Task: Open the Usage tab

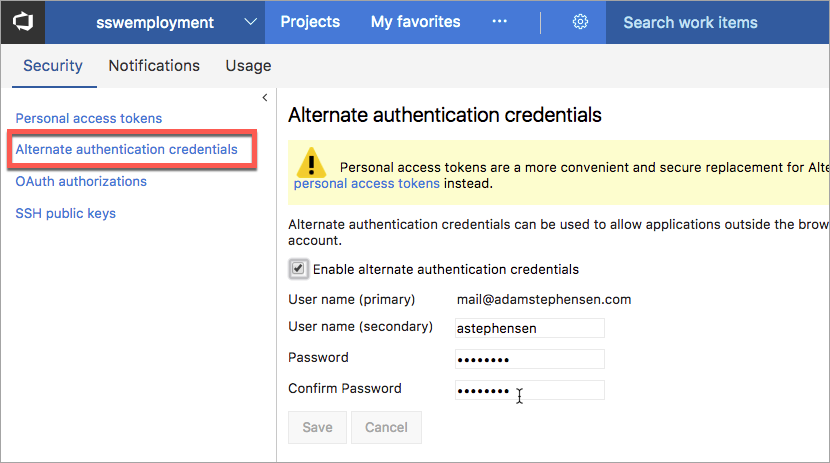Action: [248, 66]
